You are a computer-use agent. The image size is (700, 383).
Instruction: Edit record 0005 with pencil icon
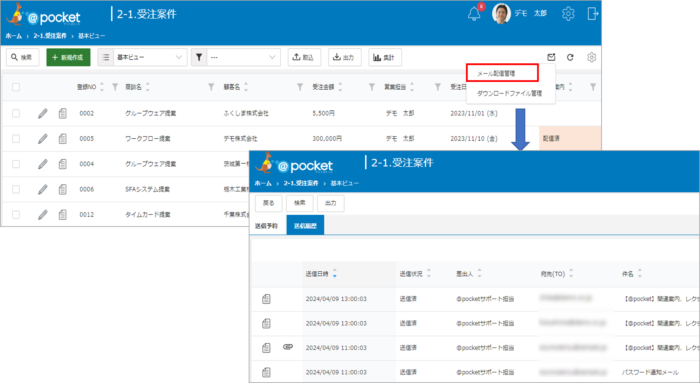coord(42,139)
